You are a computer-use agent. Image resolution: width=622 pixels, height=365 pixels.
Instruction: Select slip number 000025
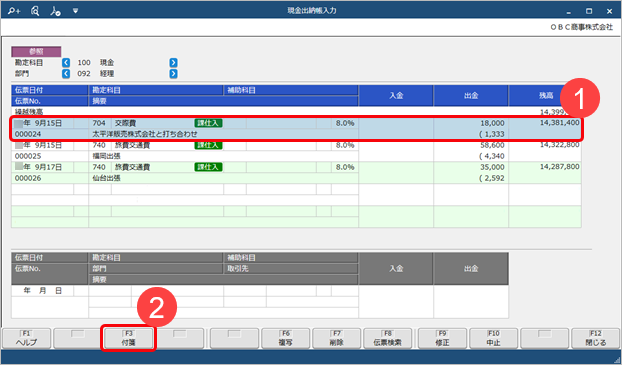[28, 156]
